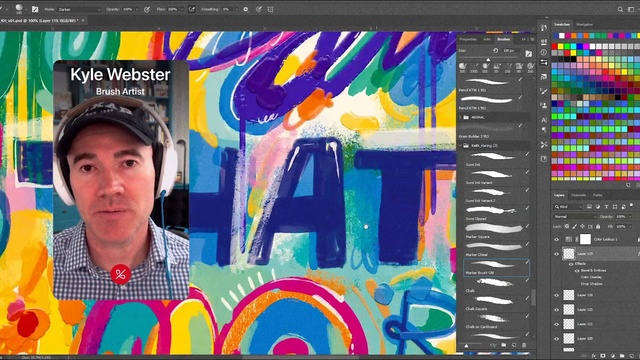Hide the bottom visible layer with eye icon

pyautogui.click(x=556, y=339)
